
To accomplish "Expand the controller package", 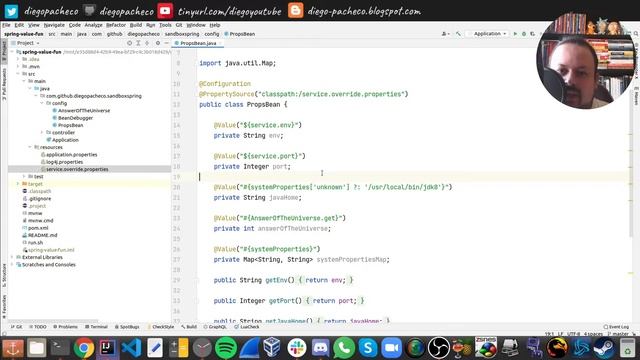I will click(42, 133).
